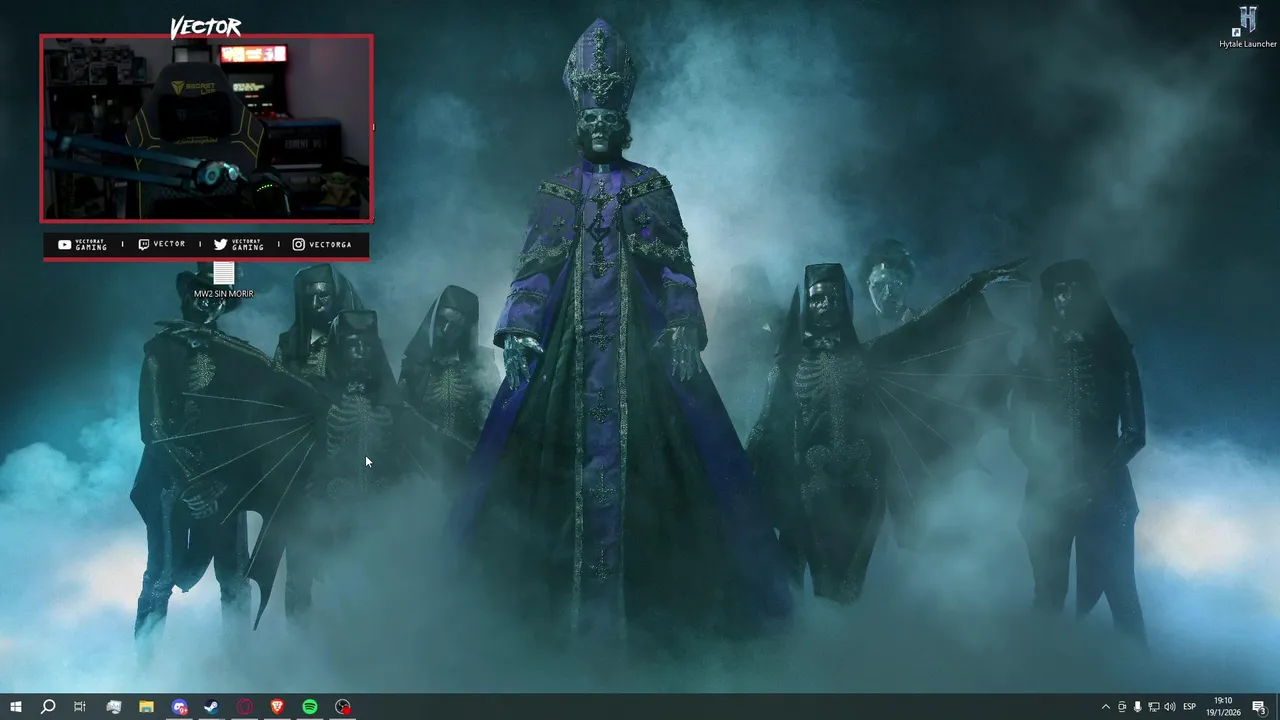Change the ESP input language

click(x=1190, y=707)
